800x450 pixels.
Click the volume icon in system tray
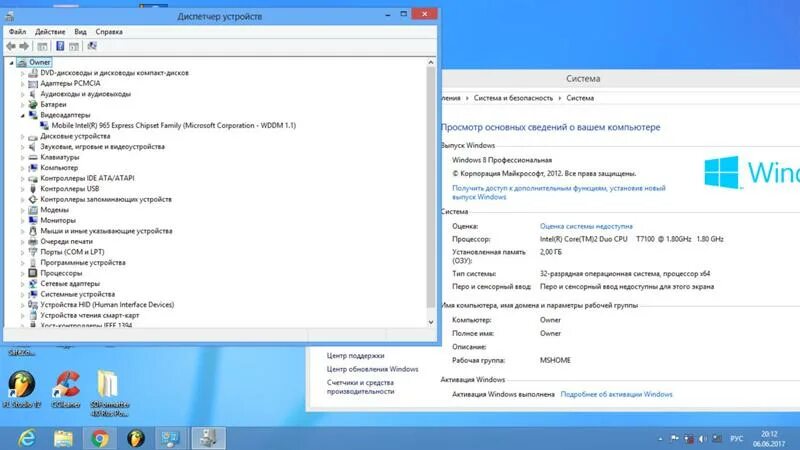click(x=703, y=439)
